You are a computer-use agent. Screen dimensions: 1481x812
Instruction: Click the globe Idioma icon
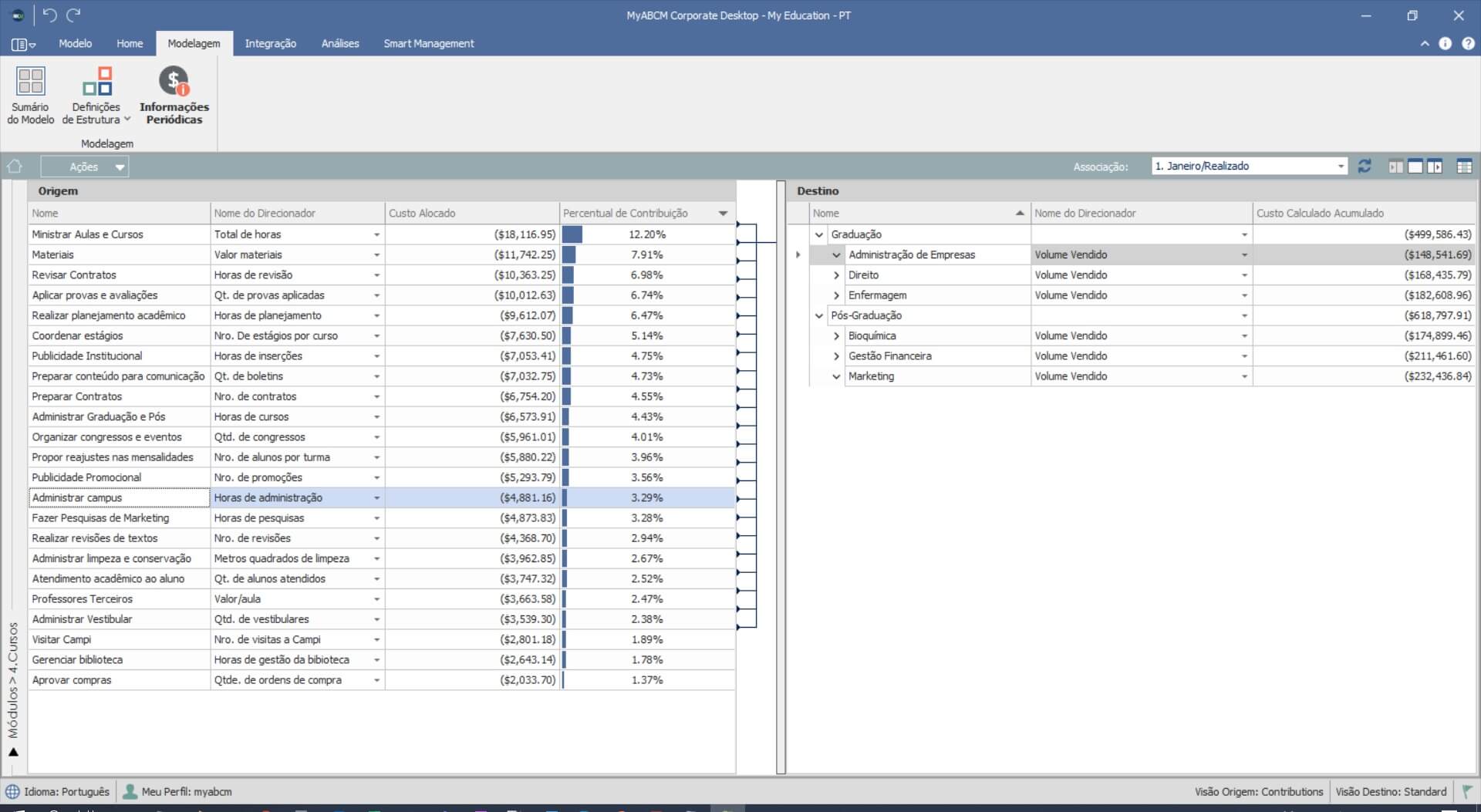click(13, 792)
